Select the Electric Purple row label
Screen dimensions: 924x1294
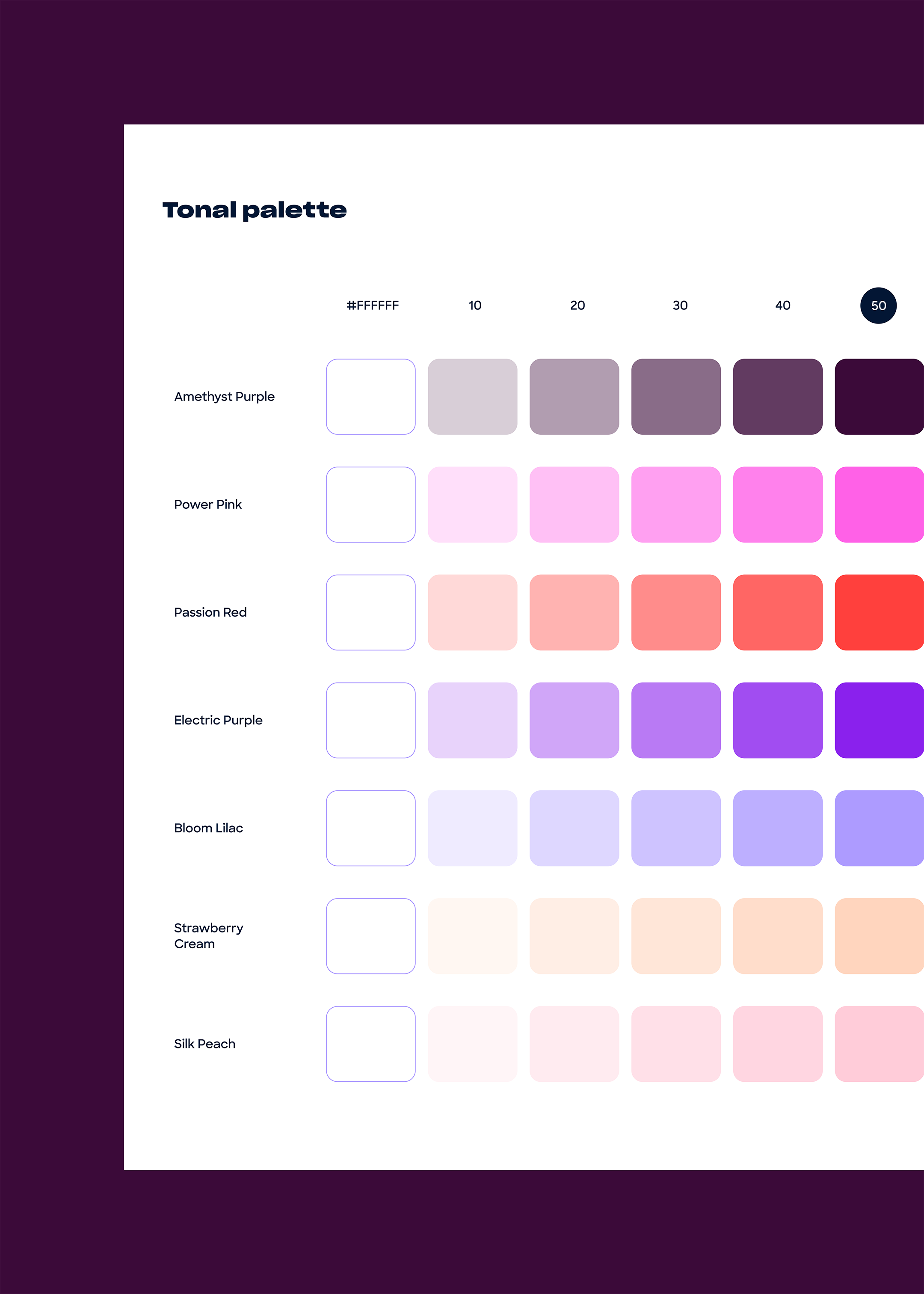(x=219, y=721)
